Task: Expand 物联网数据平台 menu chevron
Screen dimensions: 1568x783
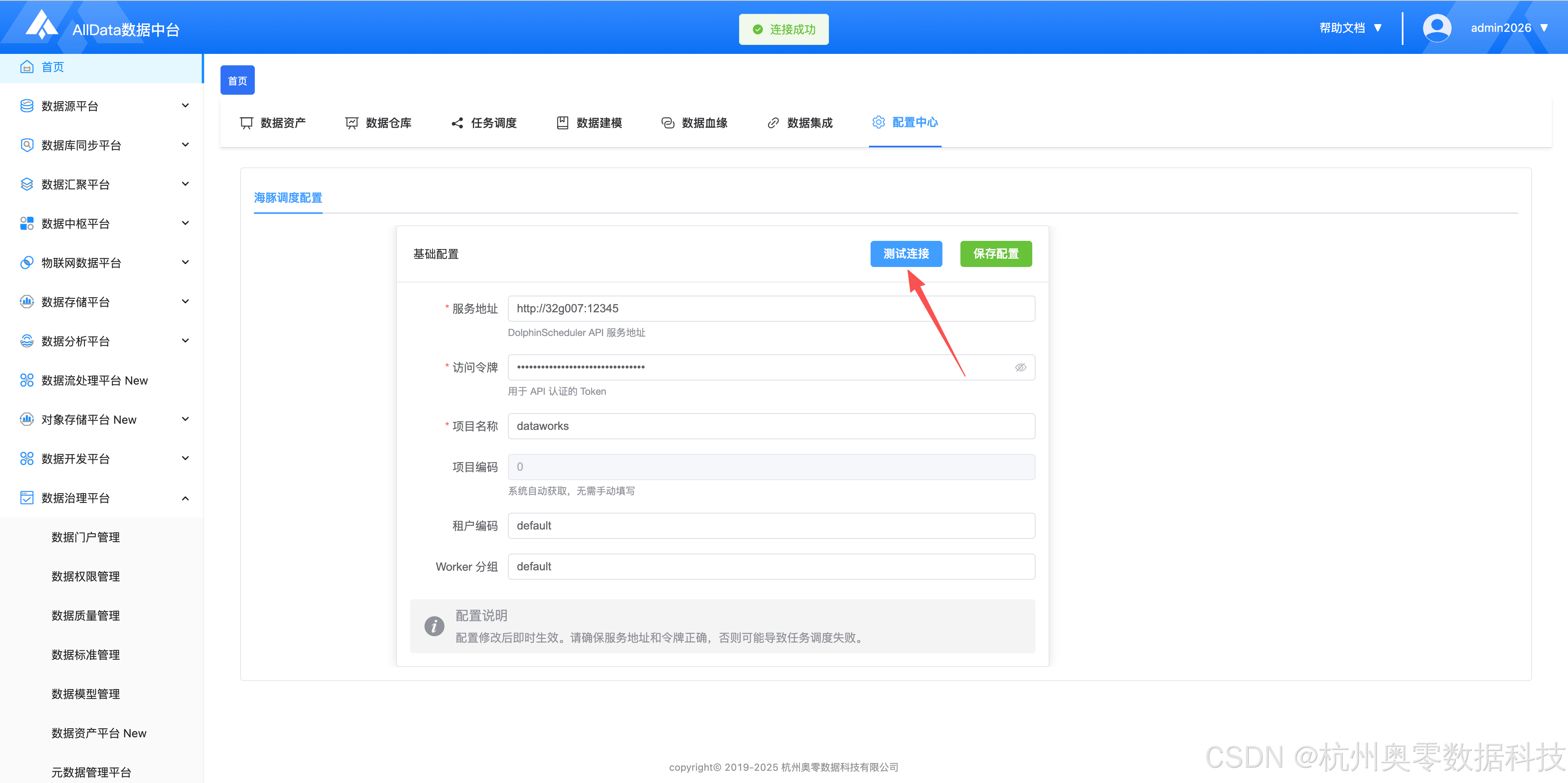Action: (x=186, y=262)
